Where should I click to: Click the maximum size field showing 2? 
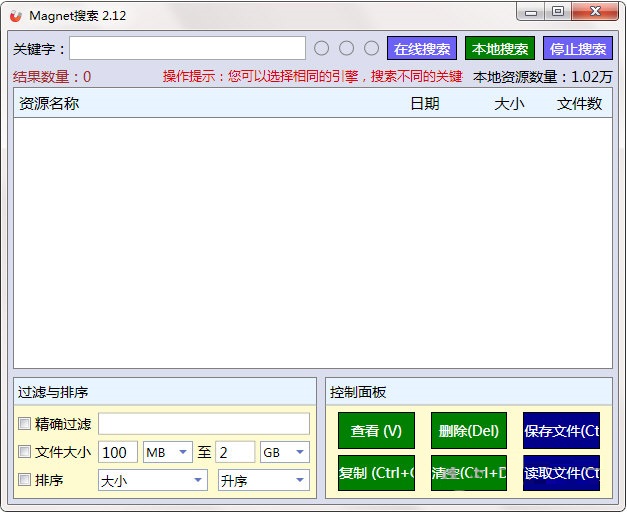click(235, 452)
